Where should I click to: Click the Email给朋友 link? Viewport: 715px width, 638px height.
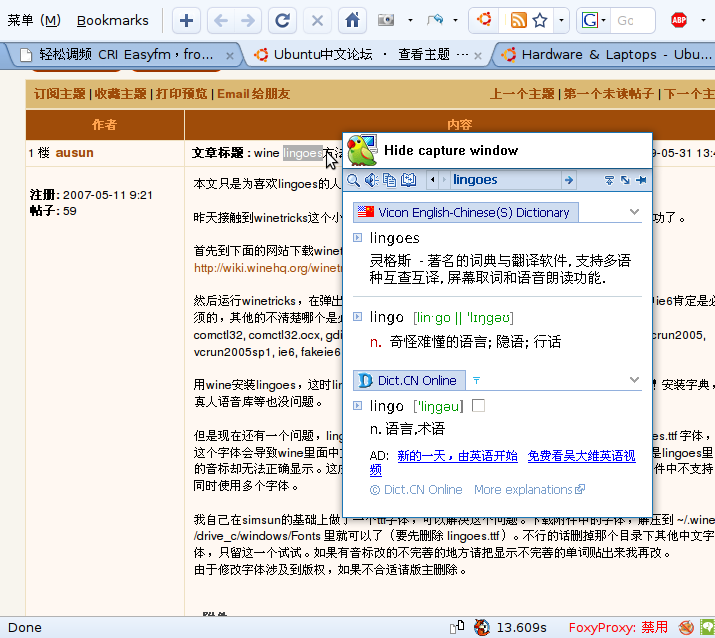(254, 94)
